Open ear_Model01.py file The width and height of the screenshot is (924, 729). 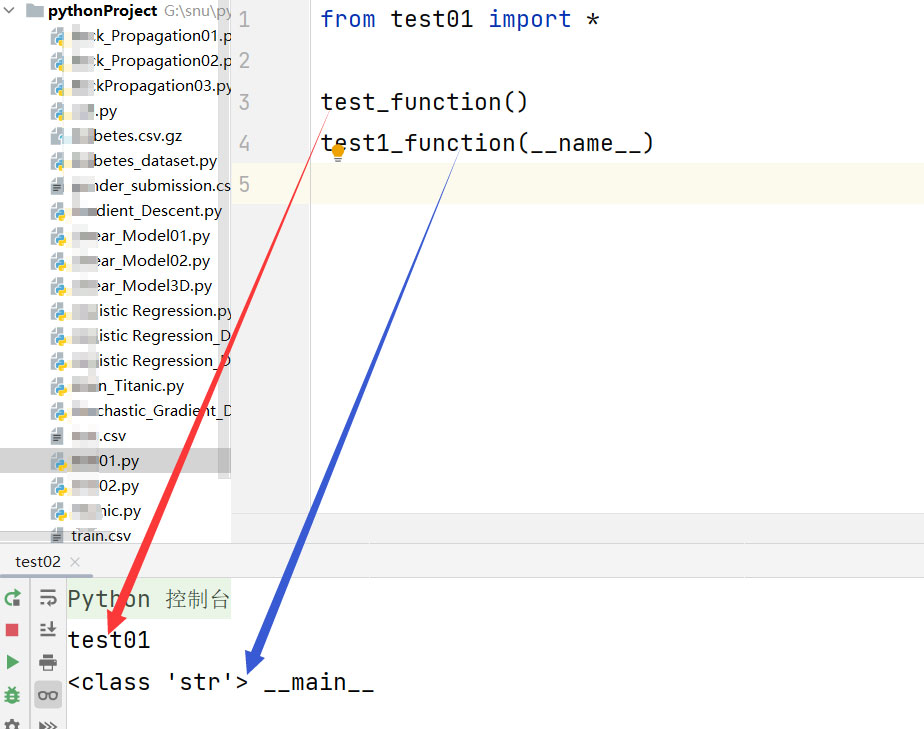pos(131,236)
